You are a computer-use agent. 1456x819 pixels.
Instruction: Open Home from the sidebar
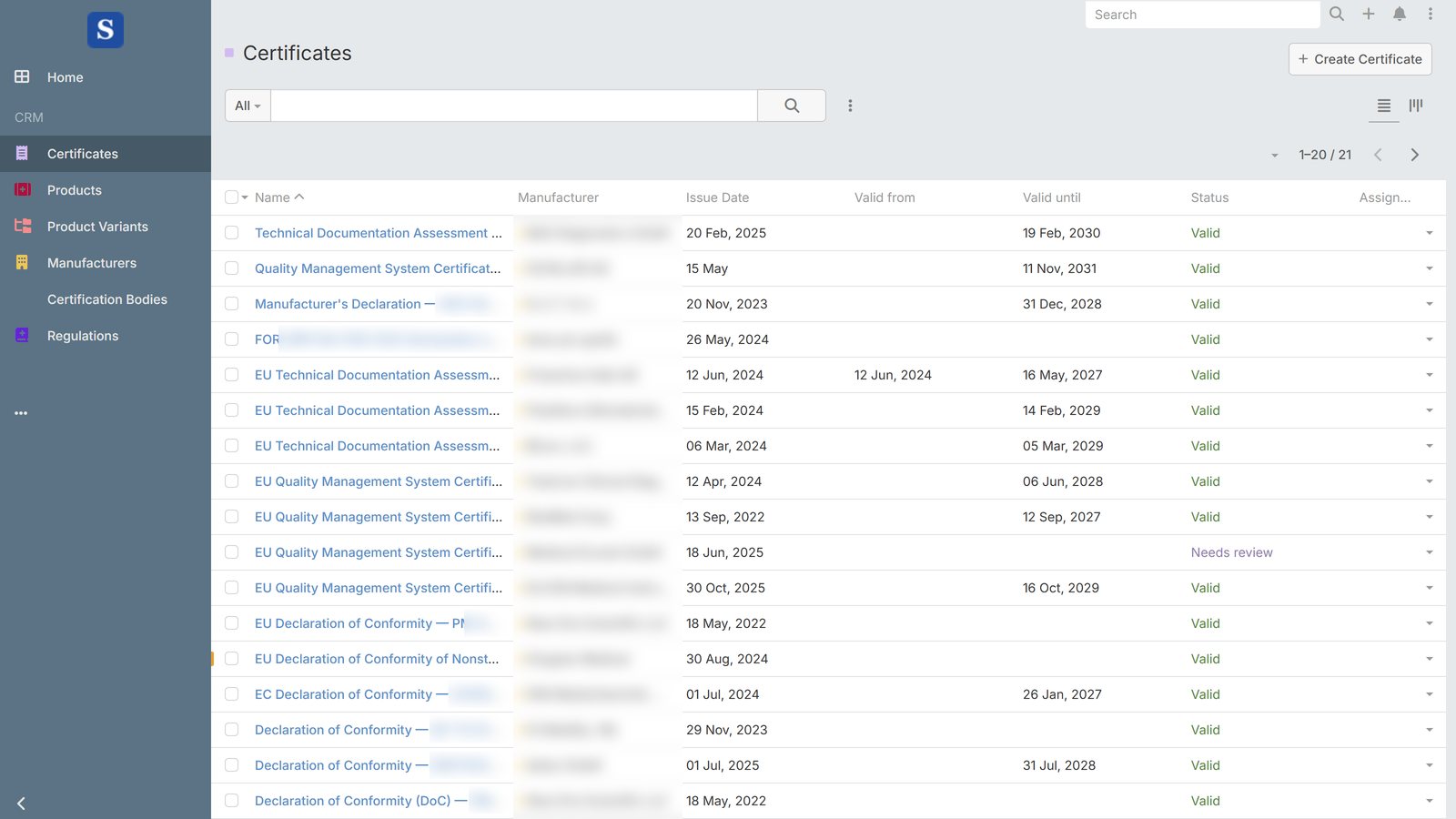click(x=65, y=77)
